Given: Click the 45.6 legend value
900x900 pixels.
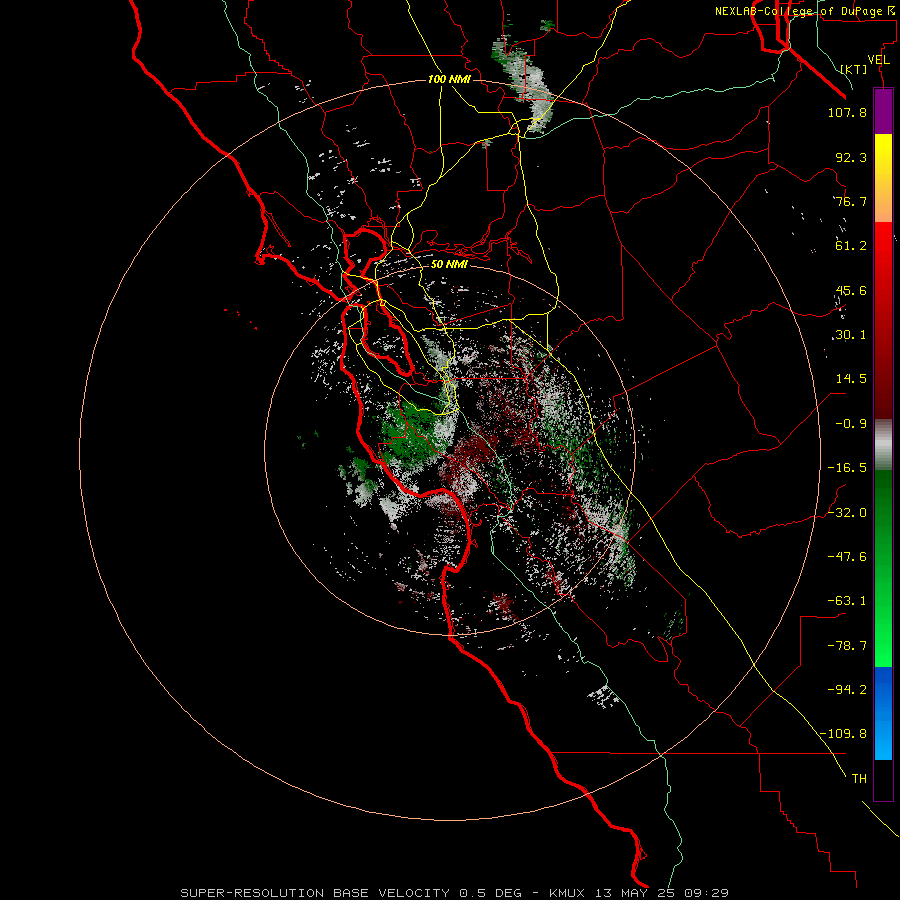Looking at the screenshot, I should click(x=851, y=290).
